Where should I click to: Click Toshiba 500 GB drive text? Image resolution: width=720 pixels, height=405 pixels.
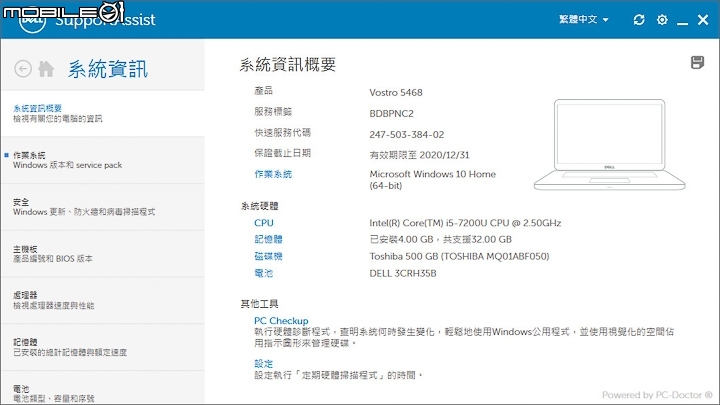click(459, 256)
